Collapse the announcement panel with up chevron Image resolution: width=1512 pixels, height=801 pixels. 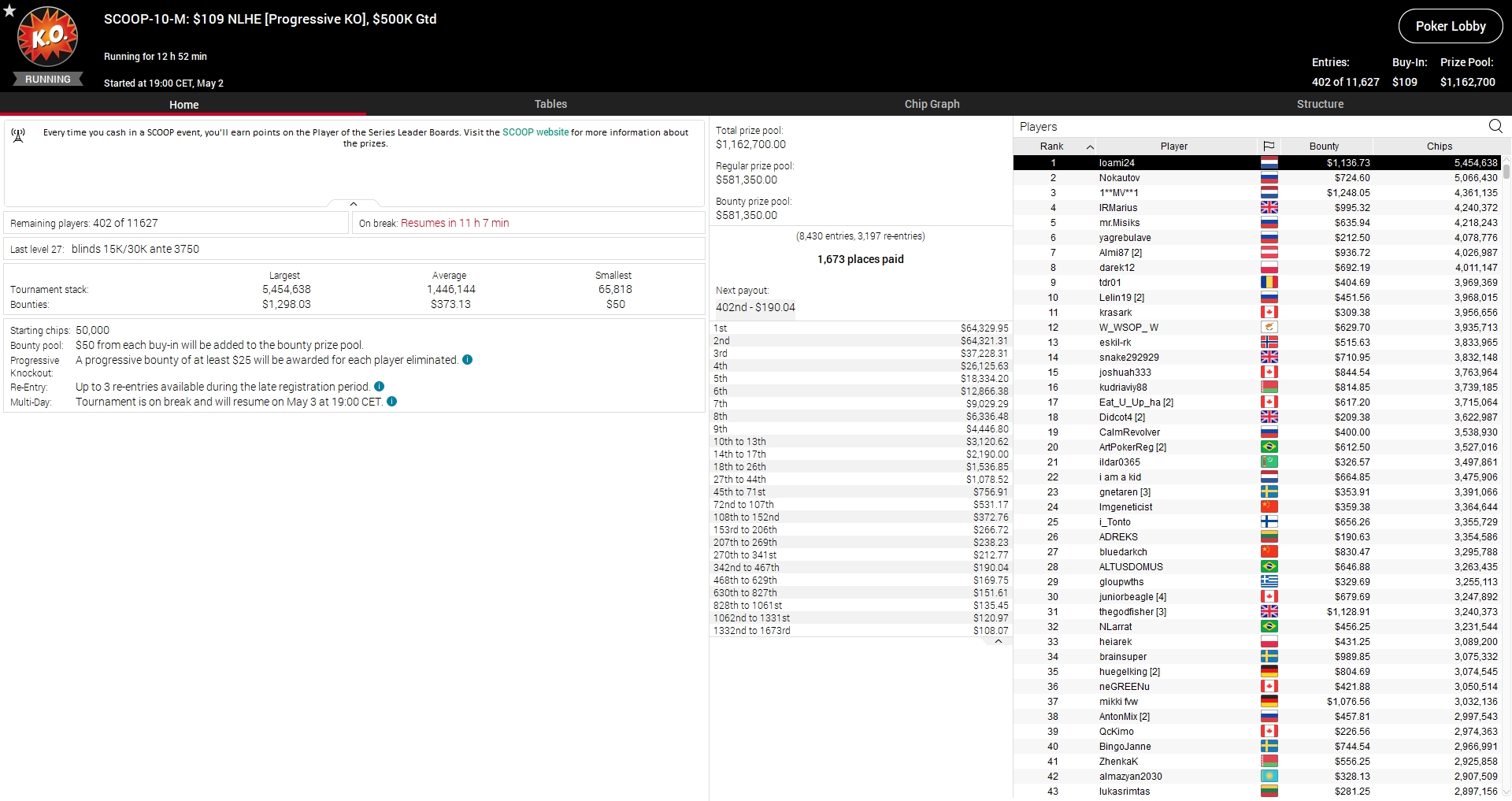[354, 204]
